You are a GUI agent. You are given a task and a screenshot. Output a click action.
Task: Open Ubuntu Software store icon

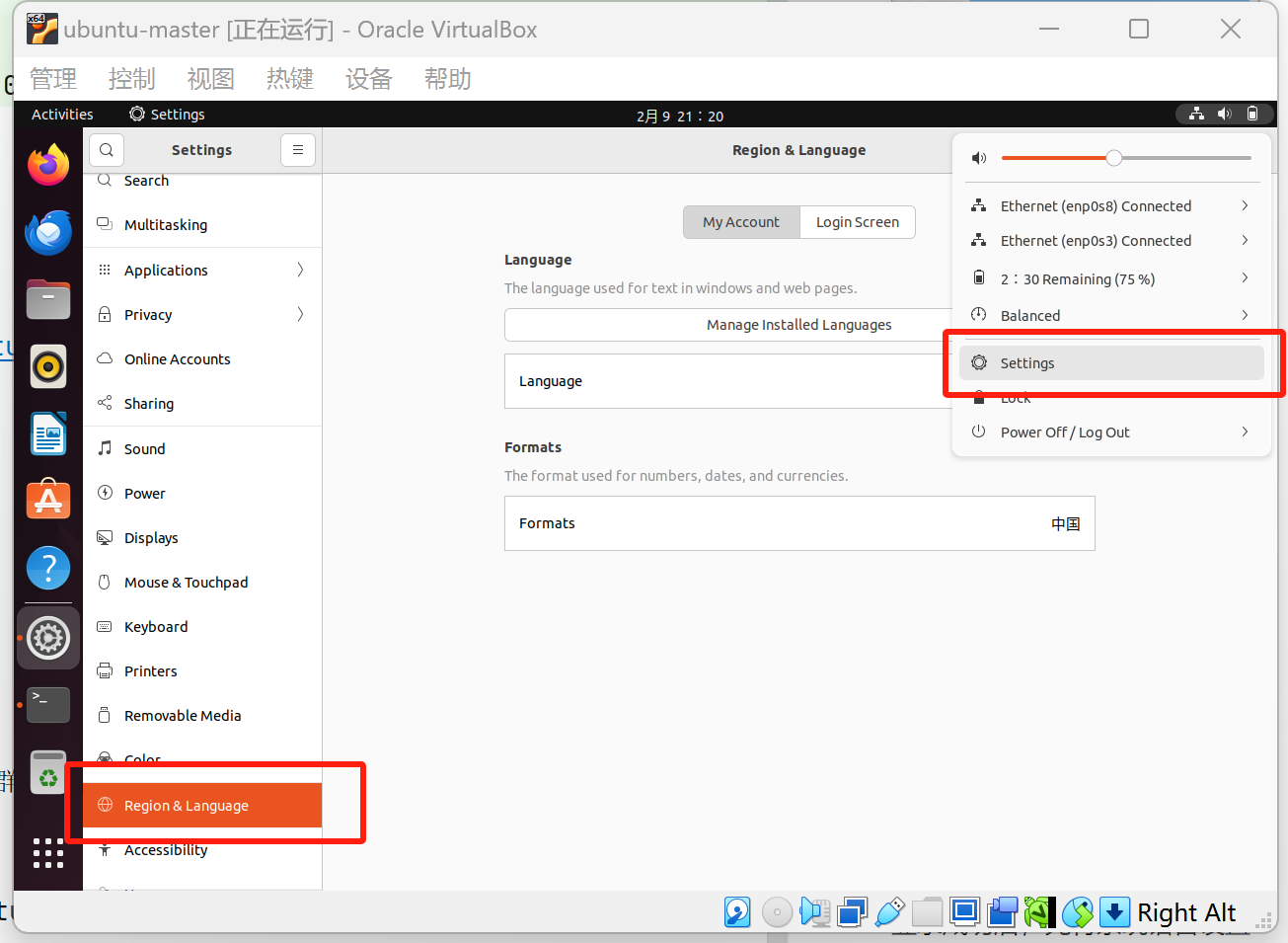click(x=48, y=501)
